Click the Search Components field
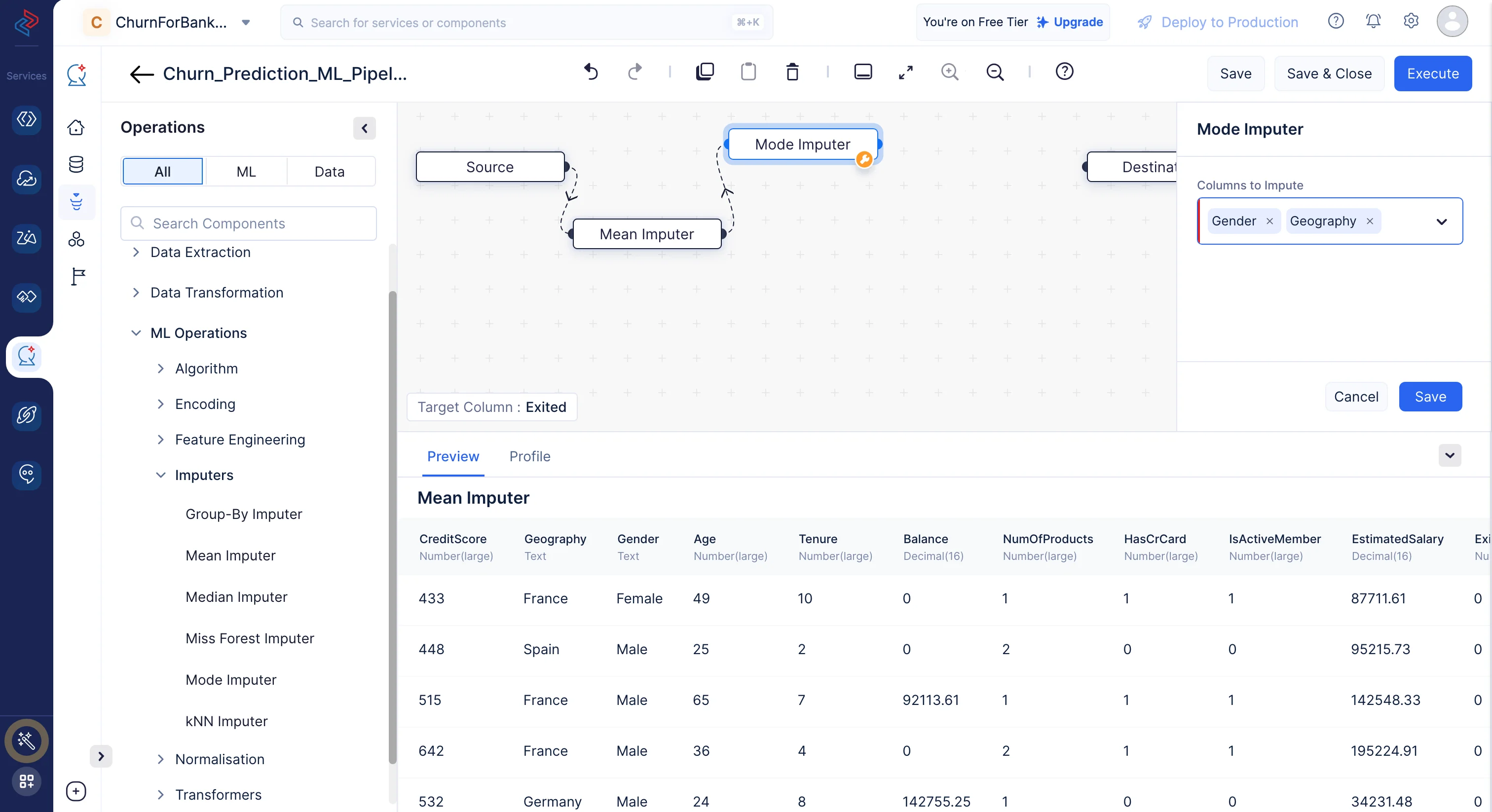The height and width of the screenshot is (812, 1492). pyautogui.click(x=249, y=223)
